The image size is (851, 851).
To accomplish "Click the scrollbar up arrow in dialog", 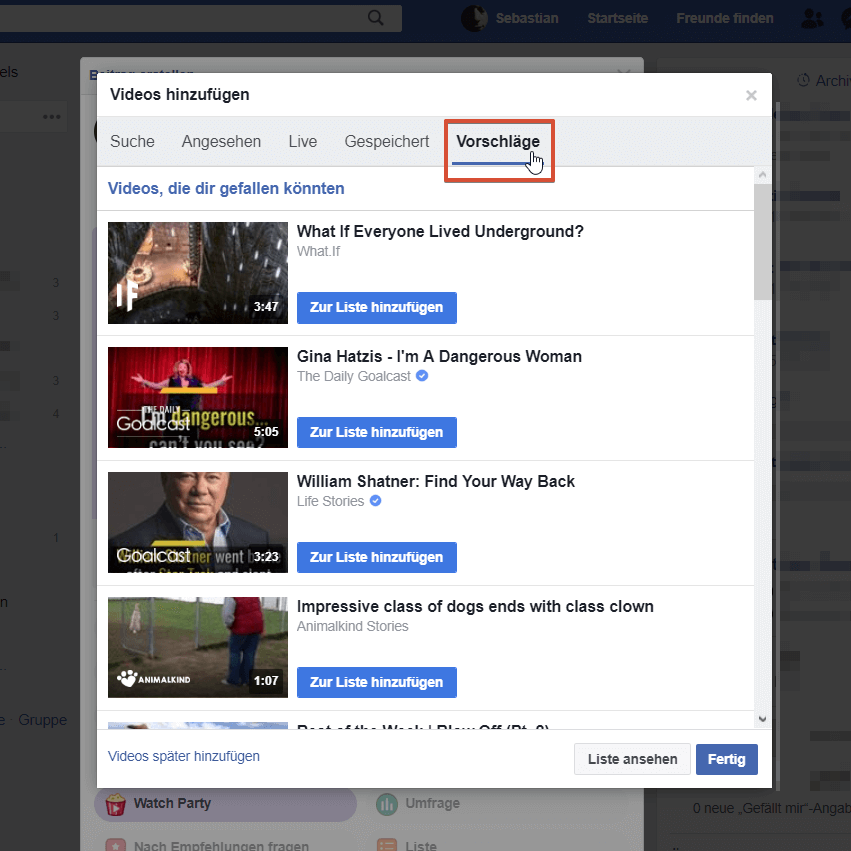I will 763,175.
